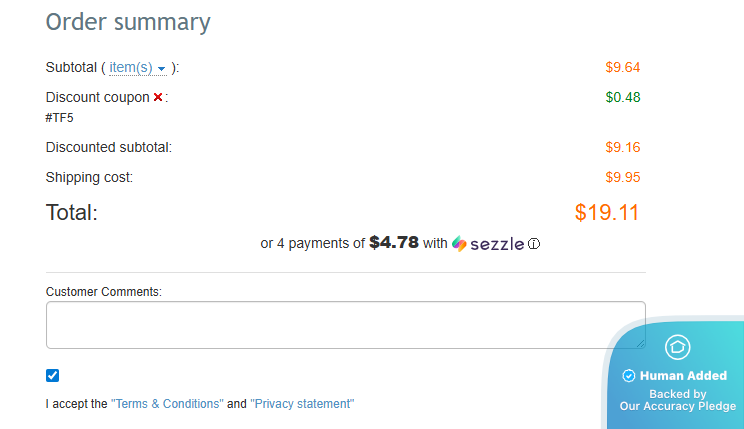Click the Order summary heading
The image size is (744, 429).
128,22
